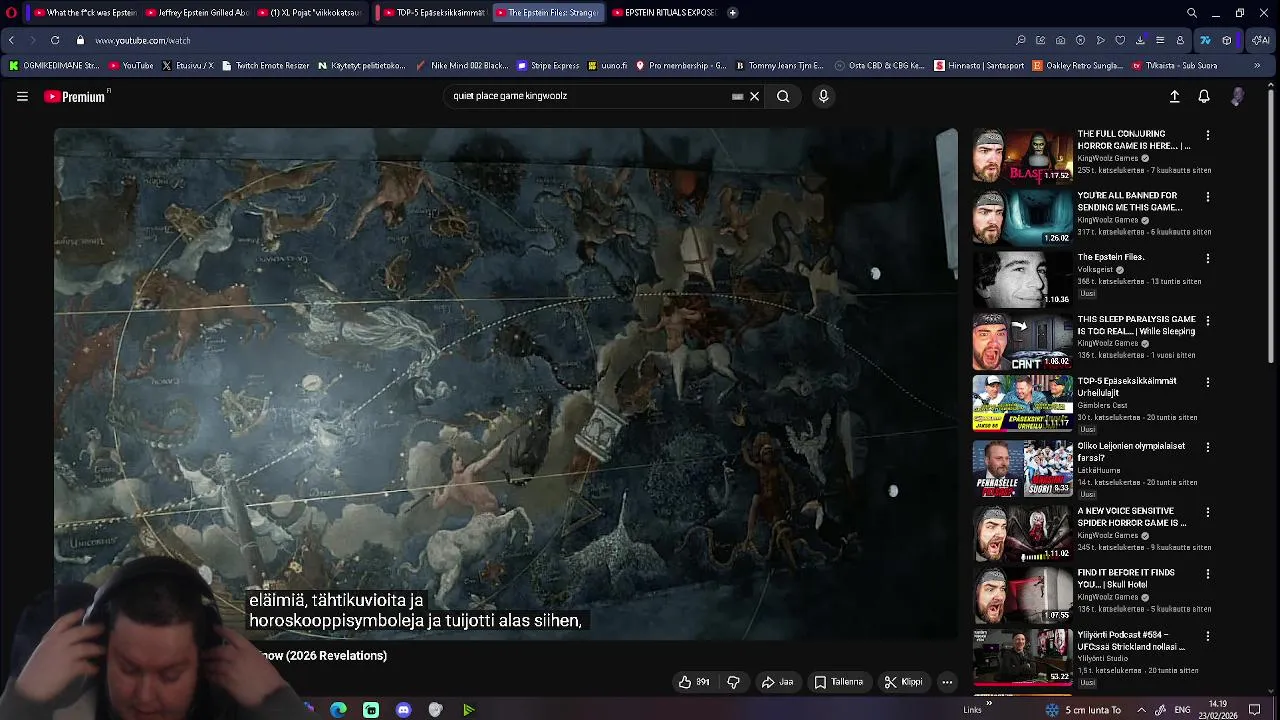
Task: Open Opera tab search magnifier in title bar
Action: point(1192,13)
